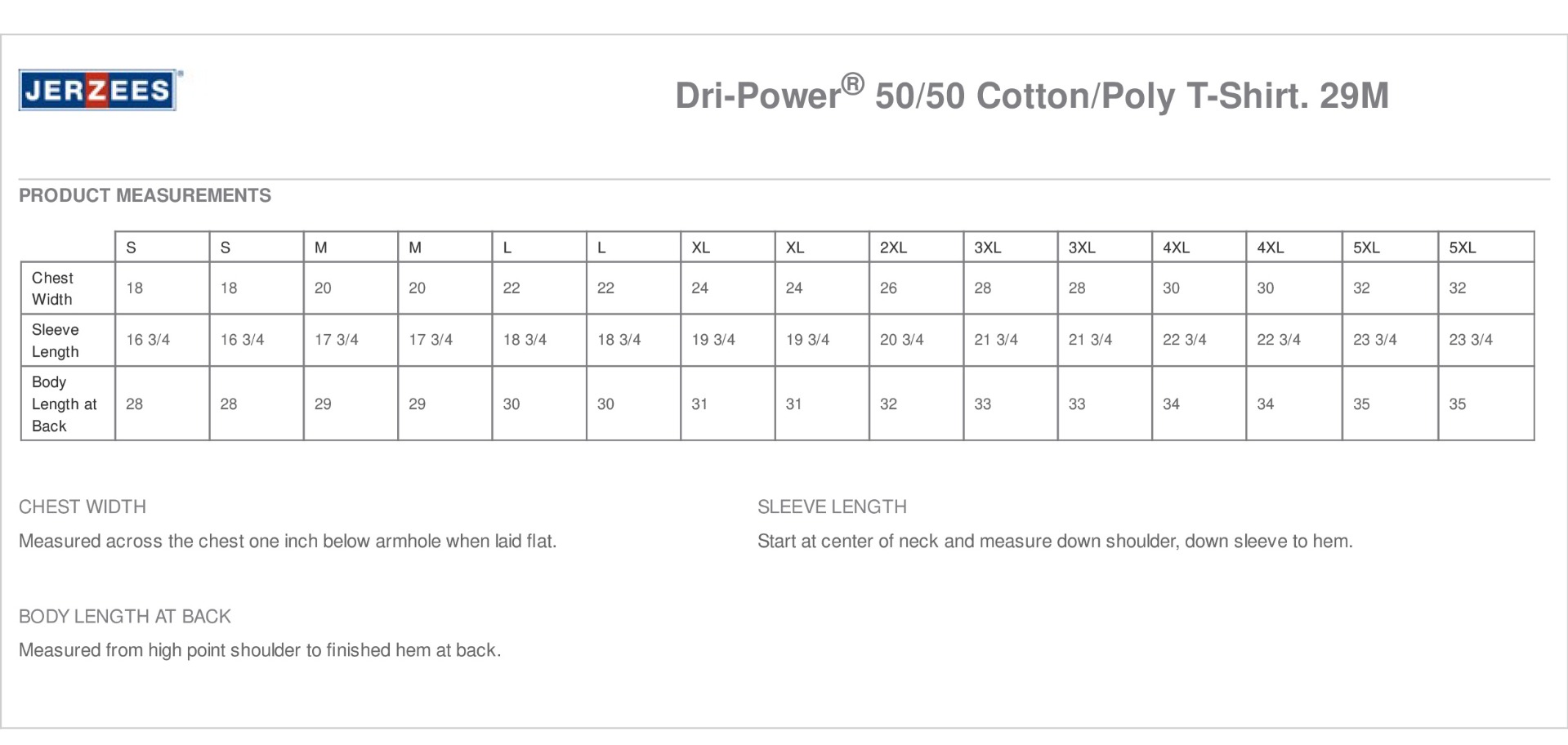Click the BODY LENGTH AT BACK heading below table

coord(125,616)
